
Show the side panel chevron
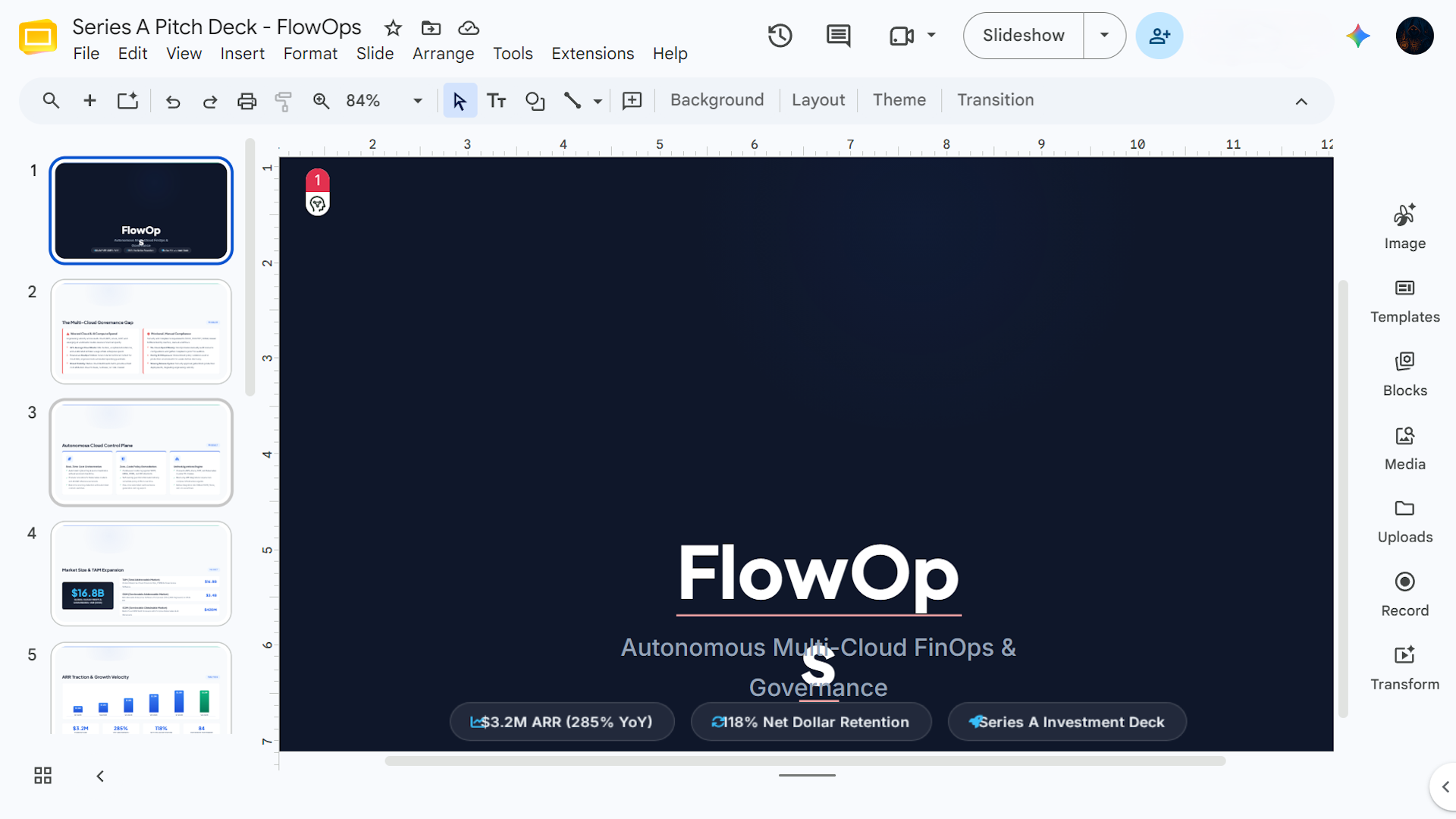click(1445, 786)
